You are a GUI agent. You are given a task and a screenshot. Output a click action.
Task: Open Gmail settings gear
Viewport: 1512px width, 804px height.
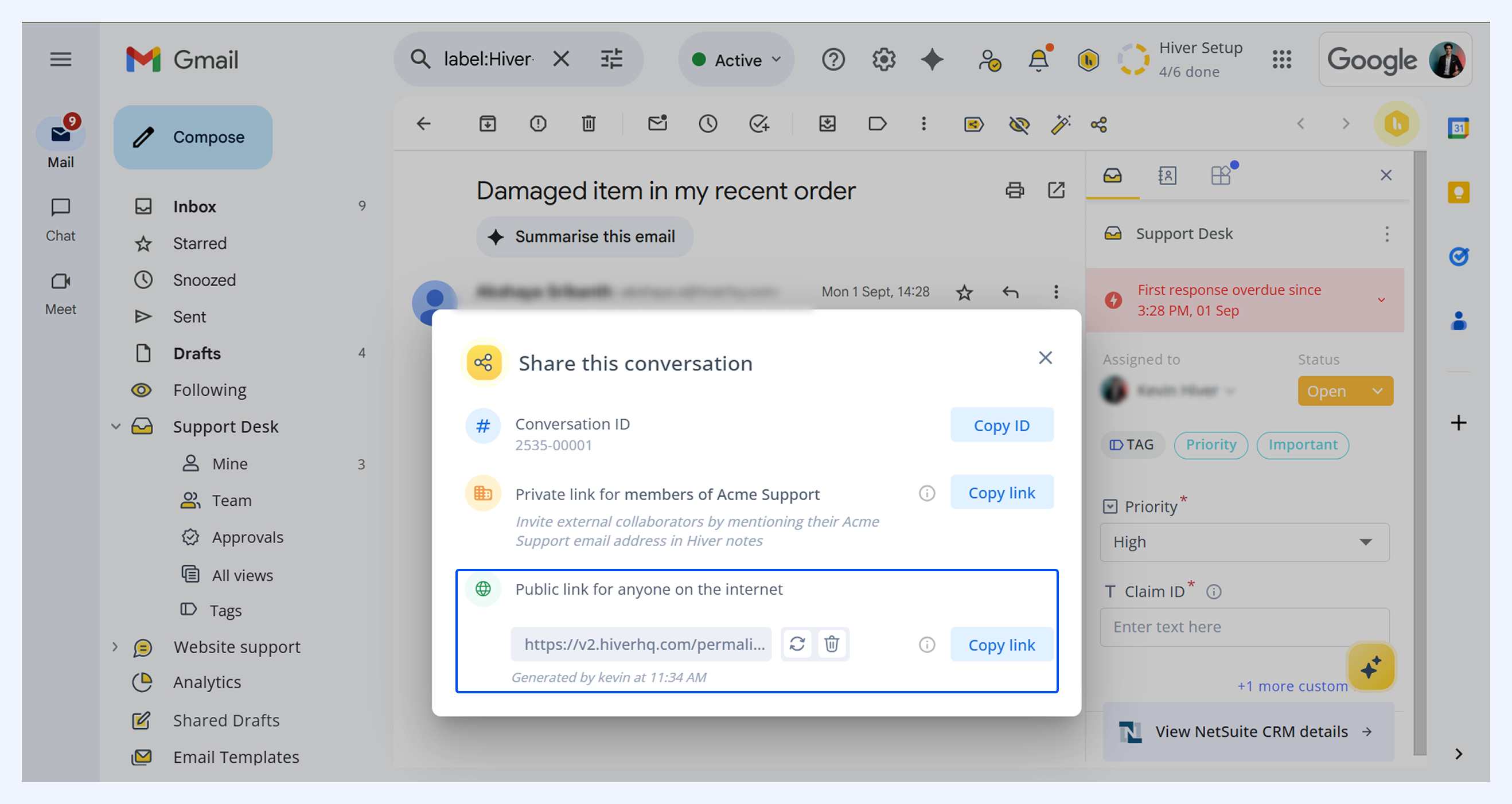tap(883, 59)
